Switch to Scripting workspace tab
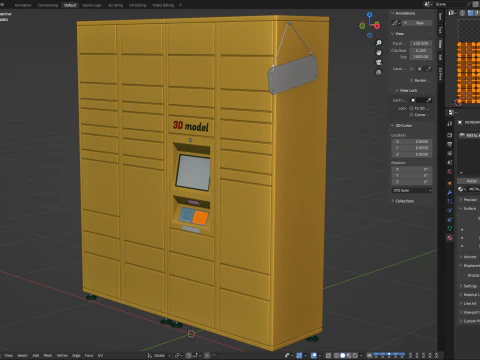The height and width of the screenshot is (360, 480). 116,5
